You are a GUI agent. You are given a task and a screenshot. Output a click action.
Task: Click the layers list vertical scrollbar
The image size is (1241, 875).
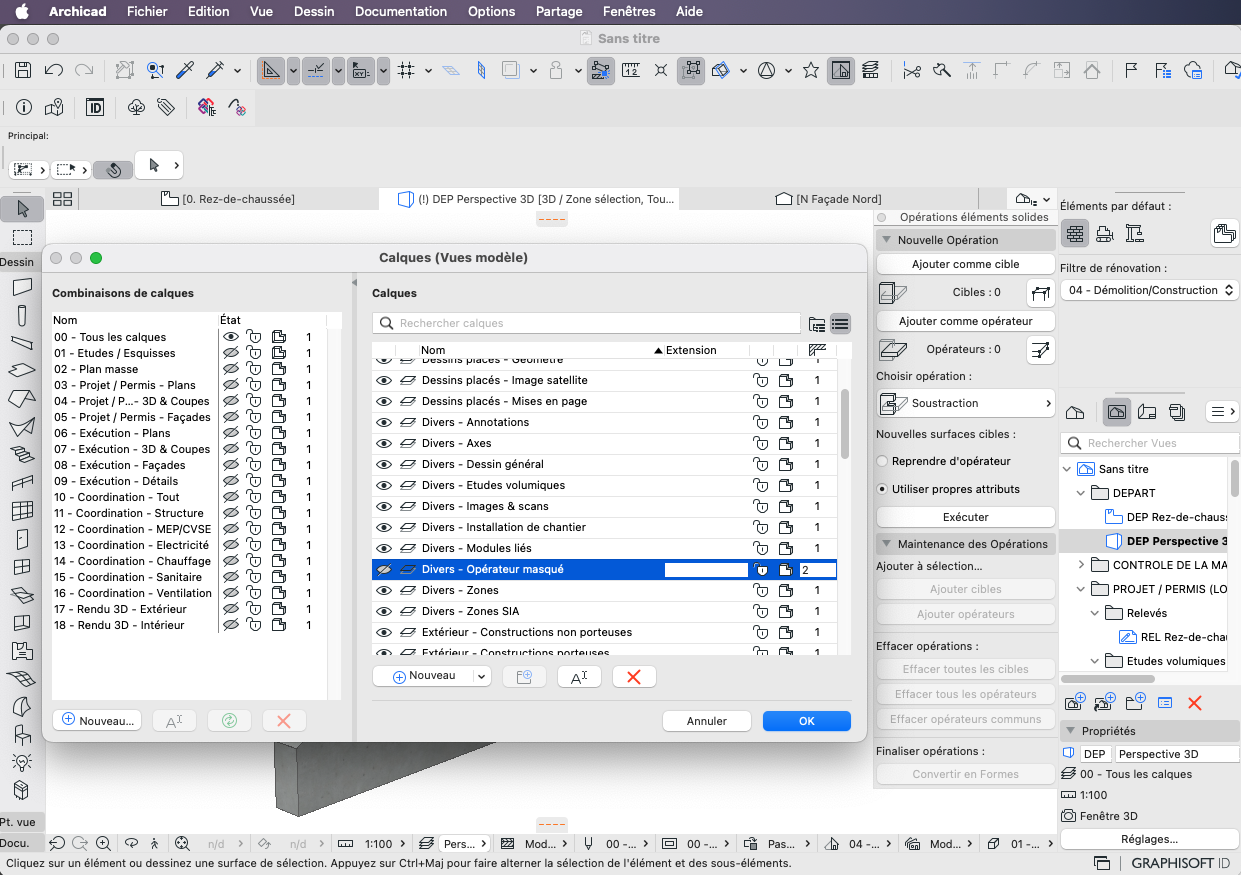tap(846, 424)
